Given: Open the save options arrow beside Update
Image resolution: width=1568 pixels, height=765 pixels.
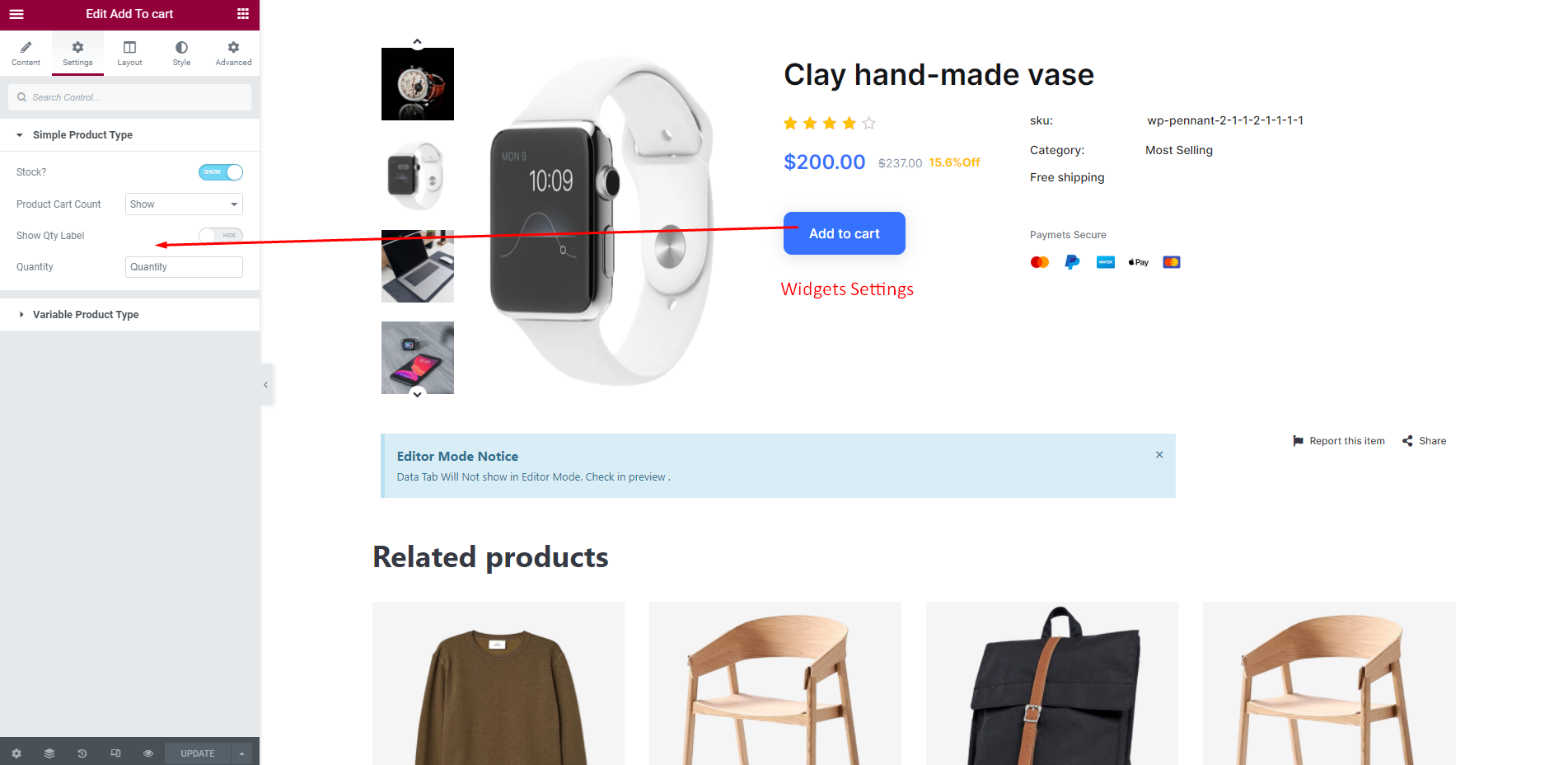Looking at the screenshot, I should 241,753.
